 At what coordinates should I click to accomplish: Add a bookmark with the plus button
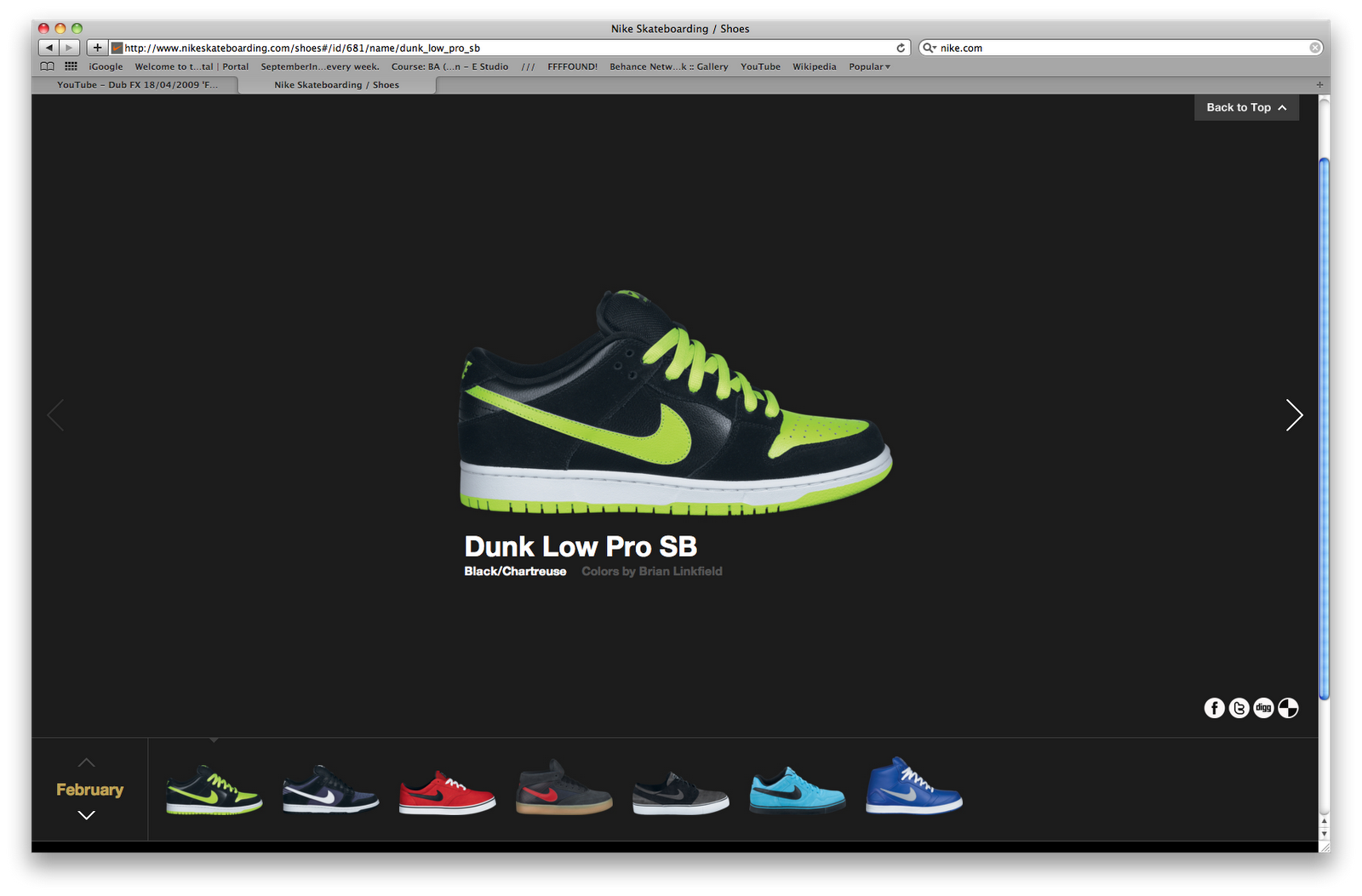(x=97, y=48)
